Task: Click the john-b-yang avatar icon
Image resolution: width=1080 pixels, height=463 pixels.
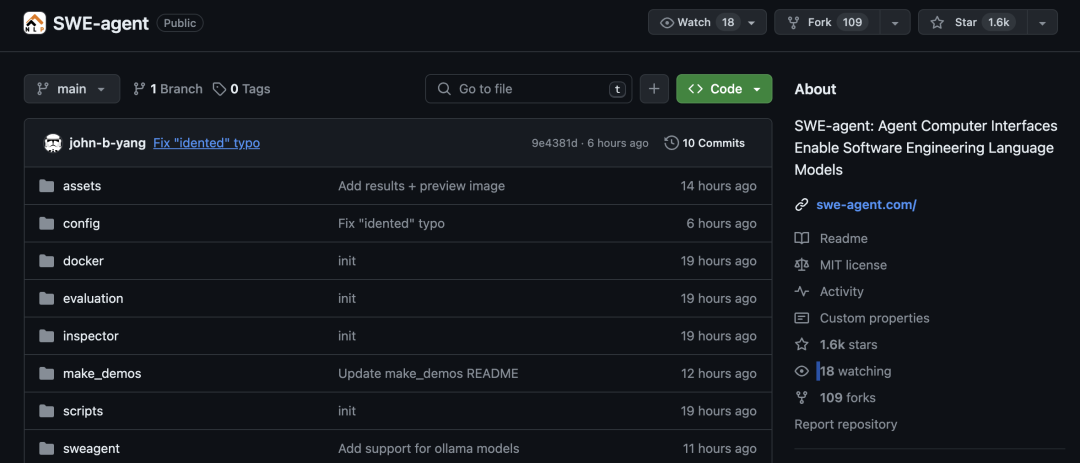Action: coord(53,143)
